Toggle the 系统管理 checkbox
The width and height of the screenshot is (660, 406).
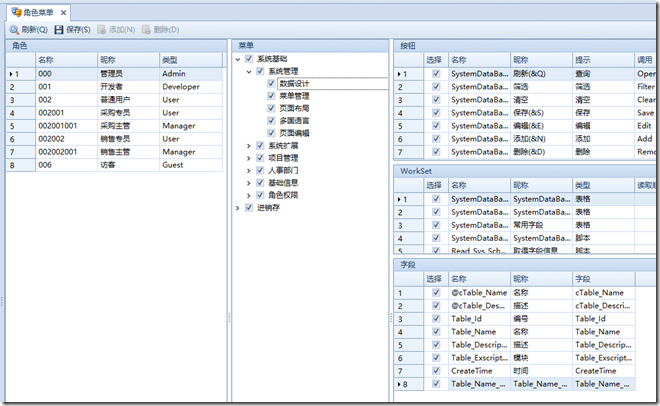pyautogui.click(x=260, y=71)
